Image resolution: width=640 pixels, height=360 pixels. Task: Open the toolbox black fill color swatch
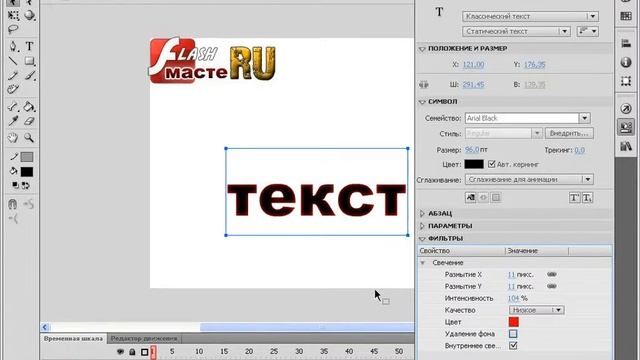click(27, 172)
